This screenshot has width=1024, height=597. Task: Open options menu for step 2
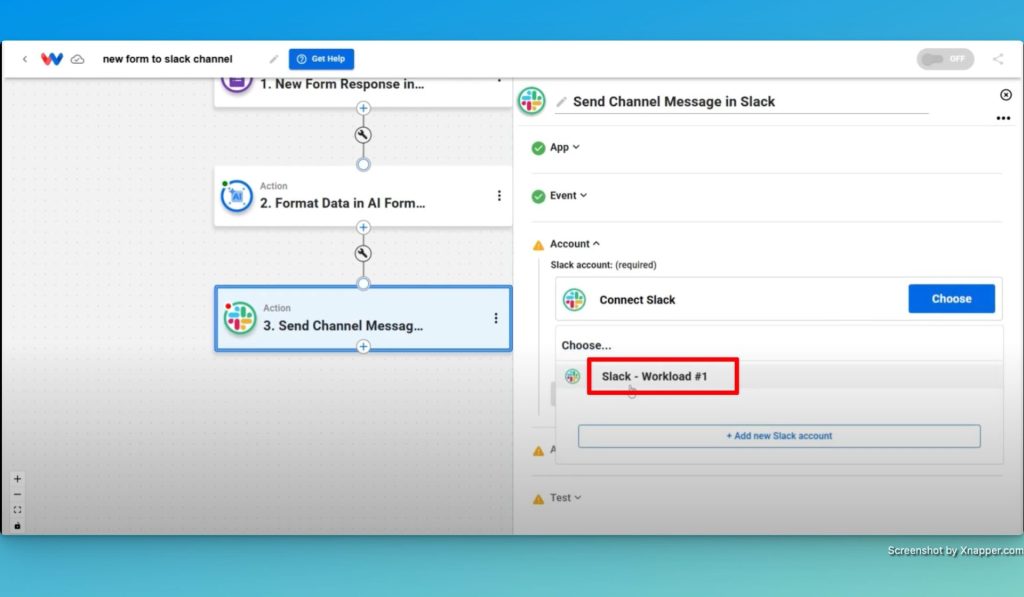(x=499, y=196)
